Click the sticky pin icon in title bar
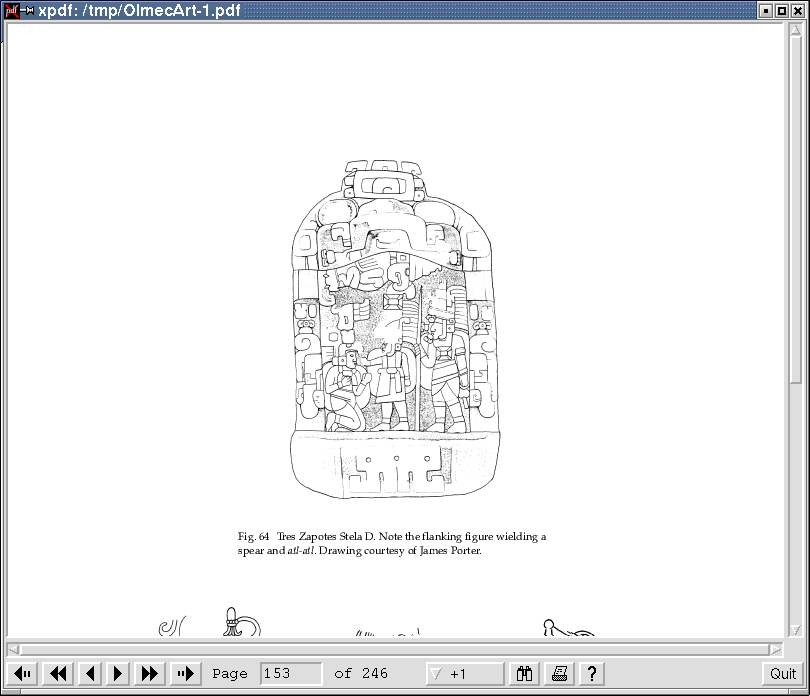This screenshot has width=810, height=696. (x=27, y=10)
